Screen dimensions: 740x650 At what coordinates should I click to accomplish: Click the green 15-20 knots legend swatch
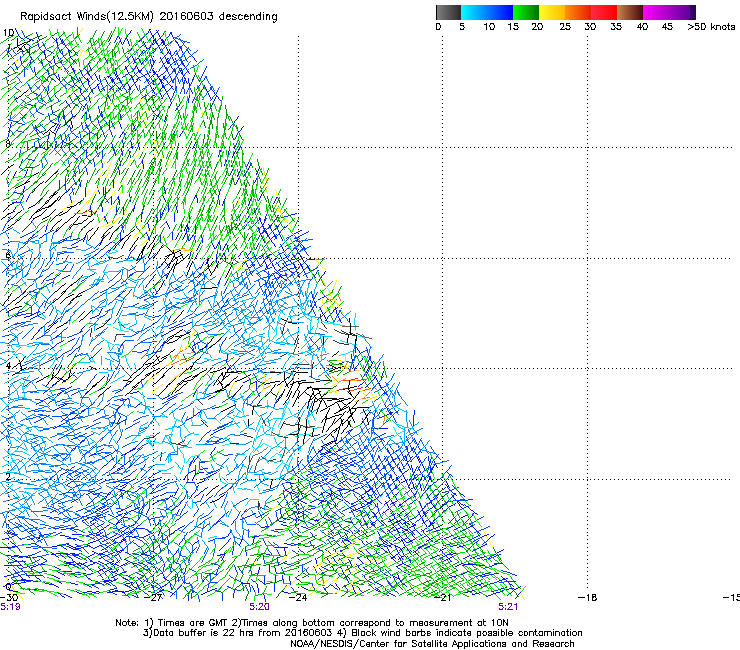(x=526, y=12)
